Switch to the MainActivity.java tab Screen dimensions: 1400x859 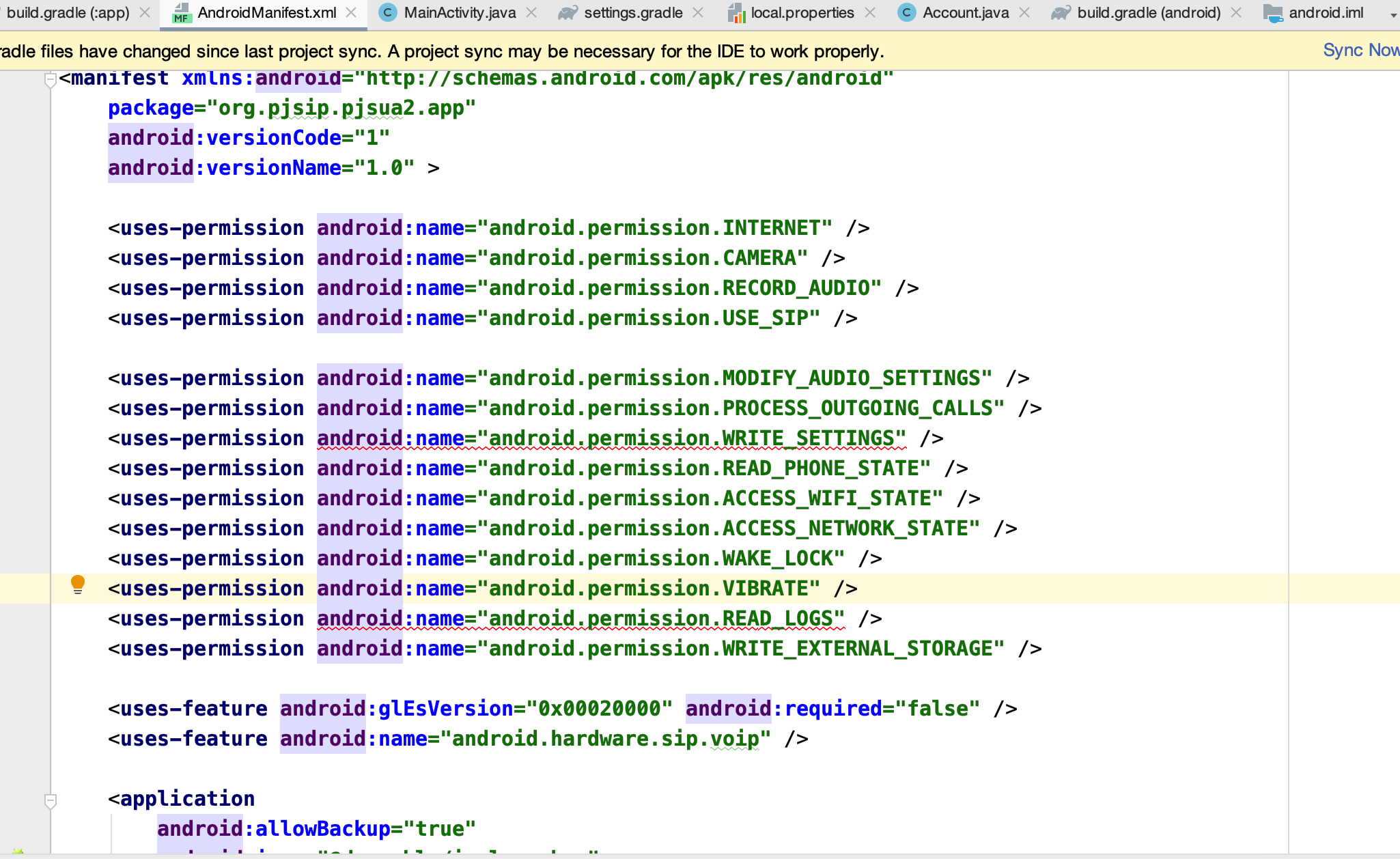[459, 12]
